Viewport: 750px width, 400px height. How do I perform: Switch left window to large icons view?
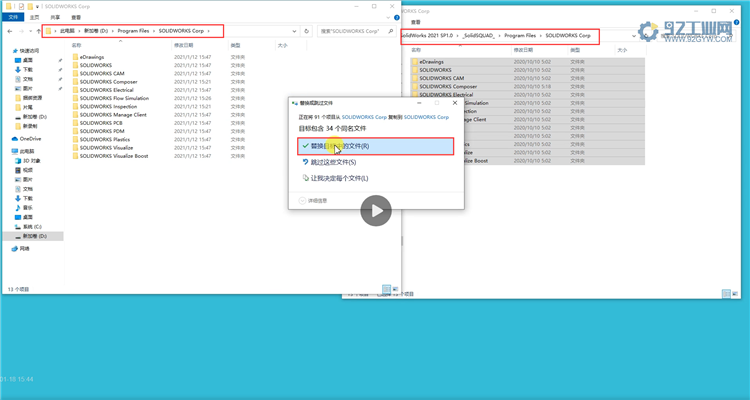(395, 289)
